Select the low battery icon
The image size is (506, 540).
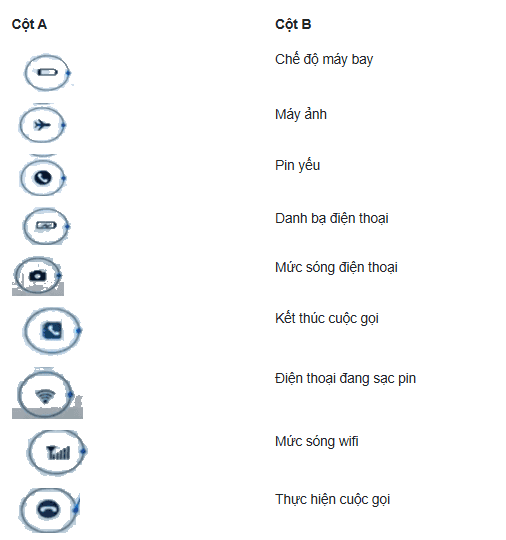(48, 73)
